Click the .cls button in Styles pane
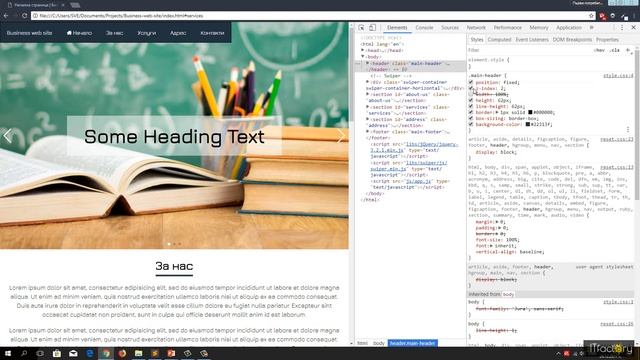 point(614,50)
